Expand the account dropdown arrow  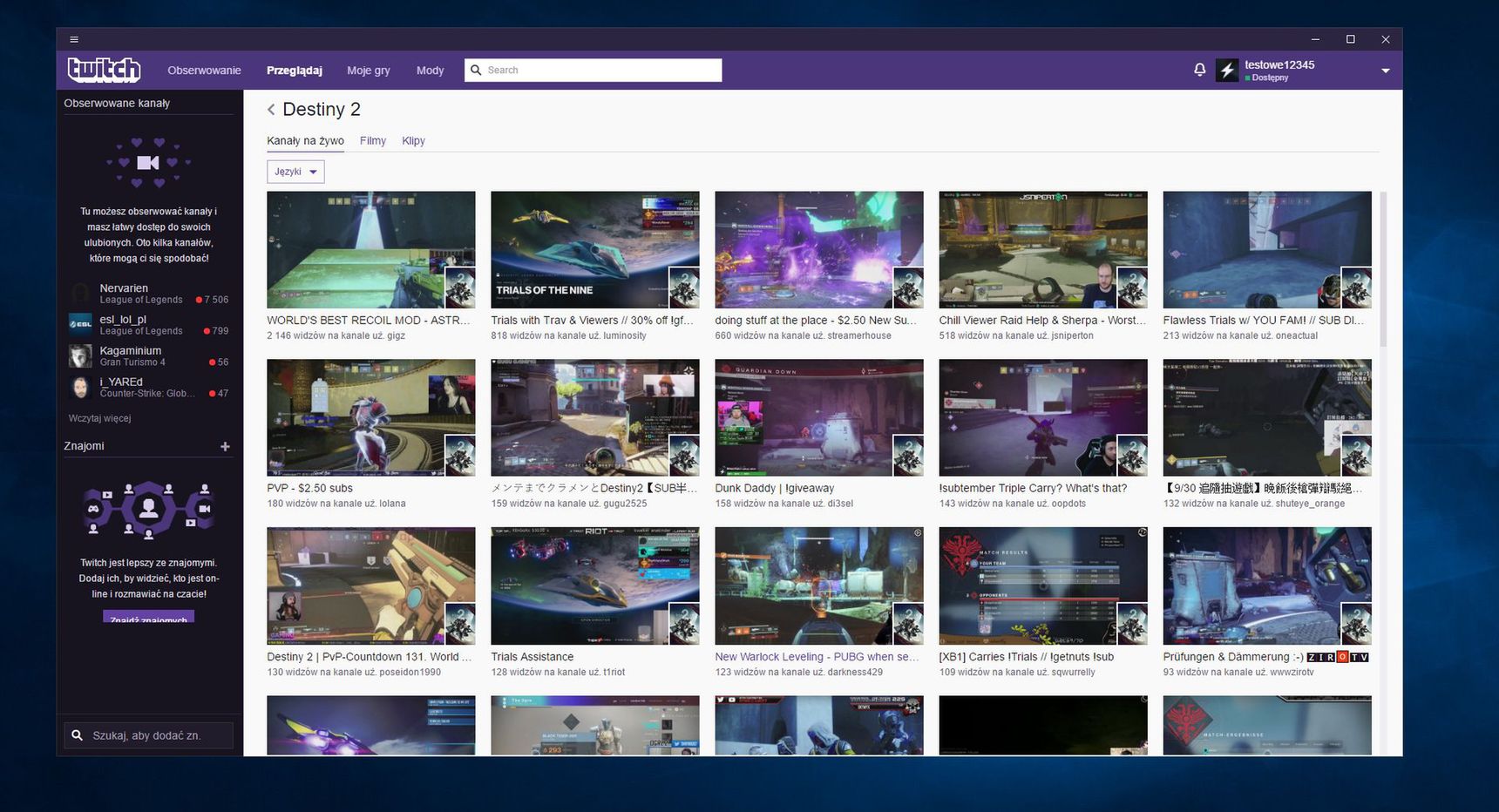pyautogui.click(x=1385, y=71)
